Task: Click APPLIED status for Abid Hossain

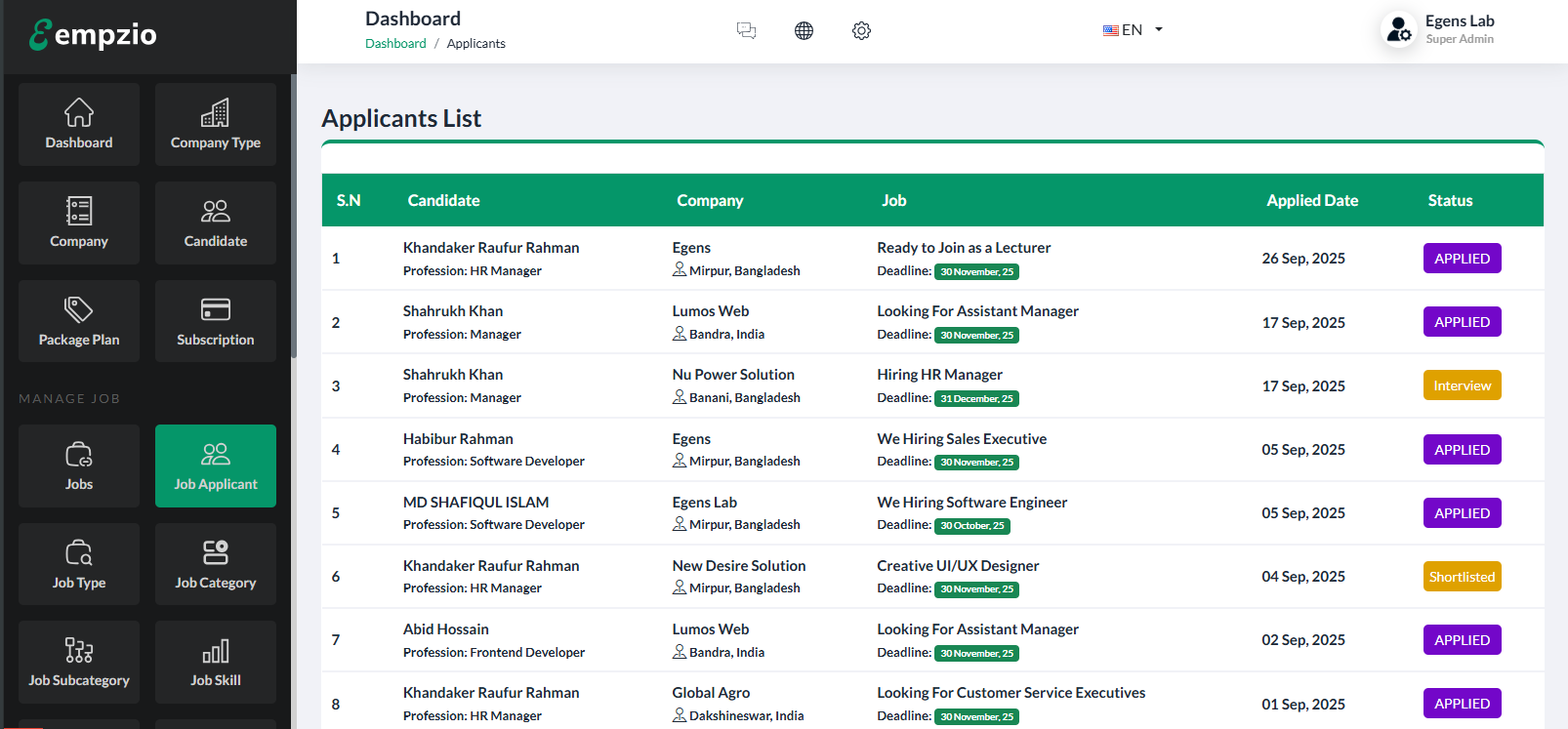Action: (1462, 640)
